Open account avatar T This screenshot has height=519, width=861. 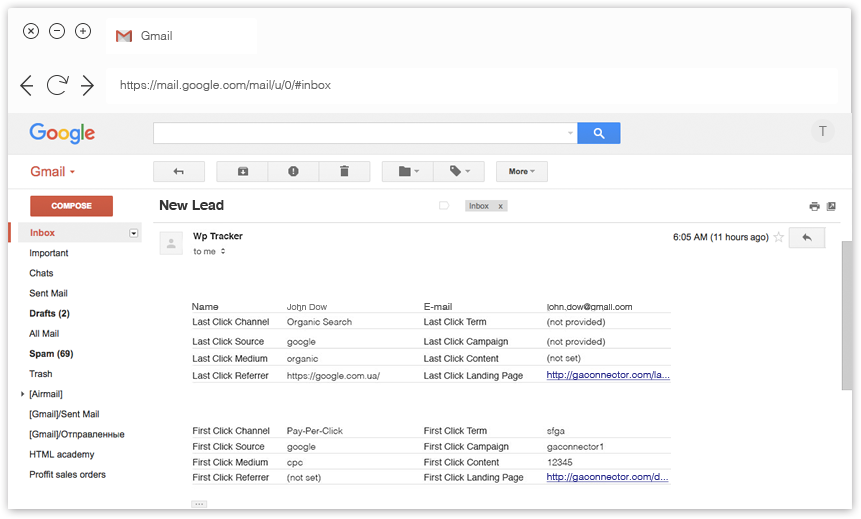[x=823, y=131]
